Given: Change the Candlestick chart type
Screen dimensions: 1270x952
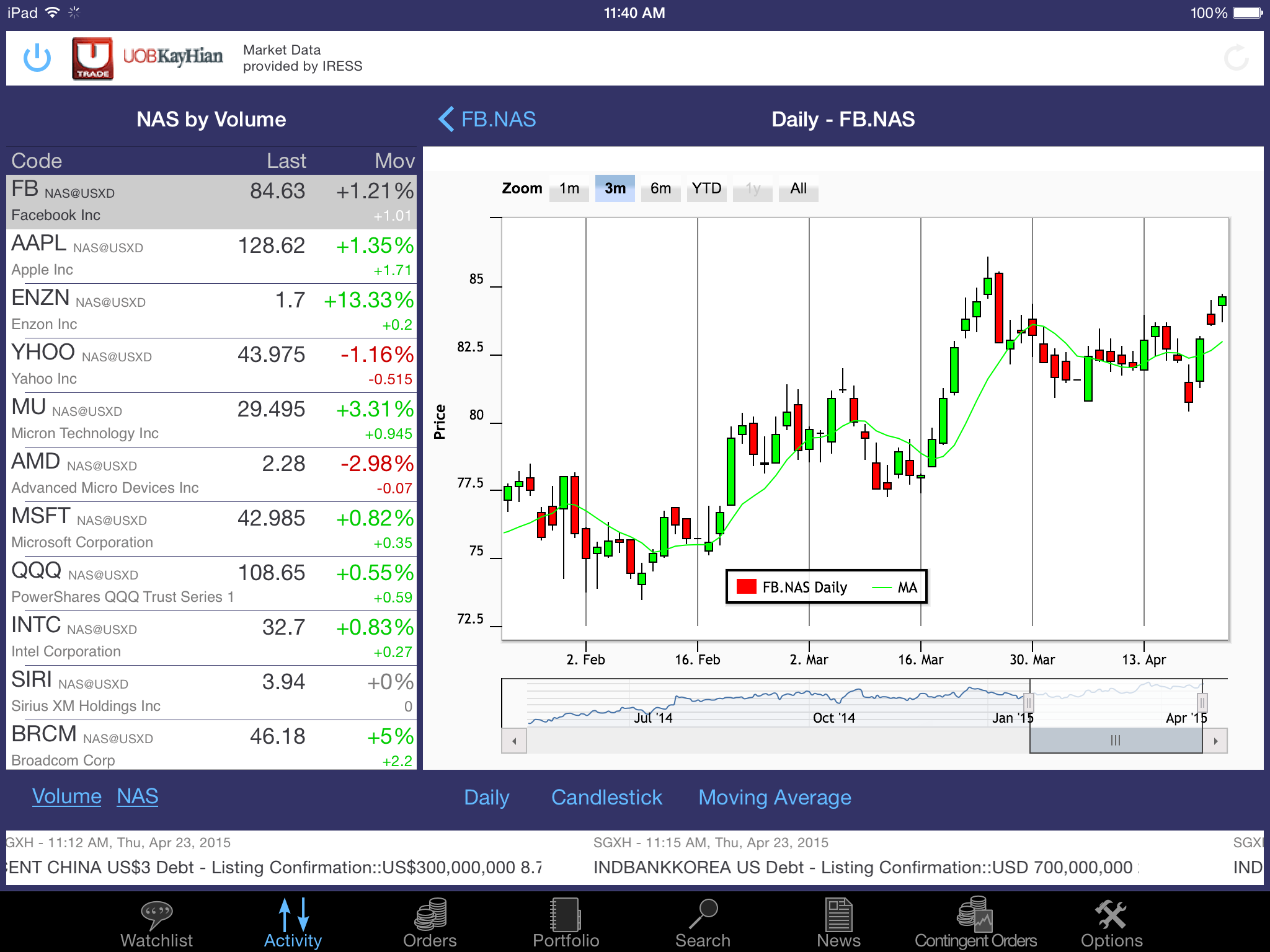Looking at the screenshot, I should pos(606,797).
